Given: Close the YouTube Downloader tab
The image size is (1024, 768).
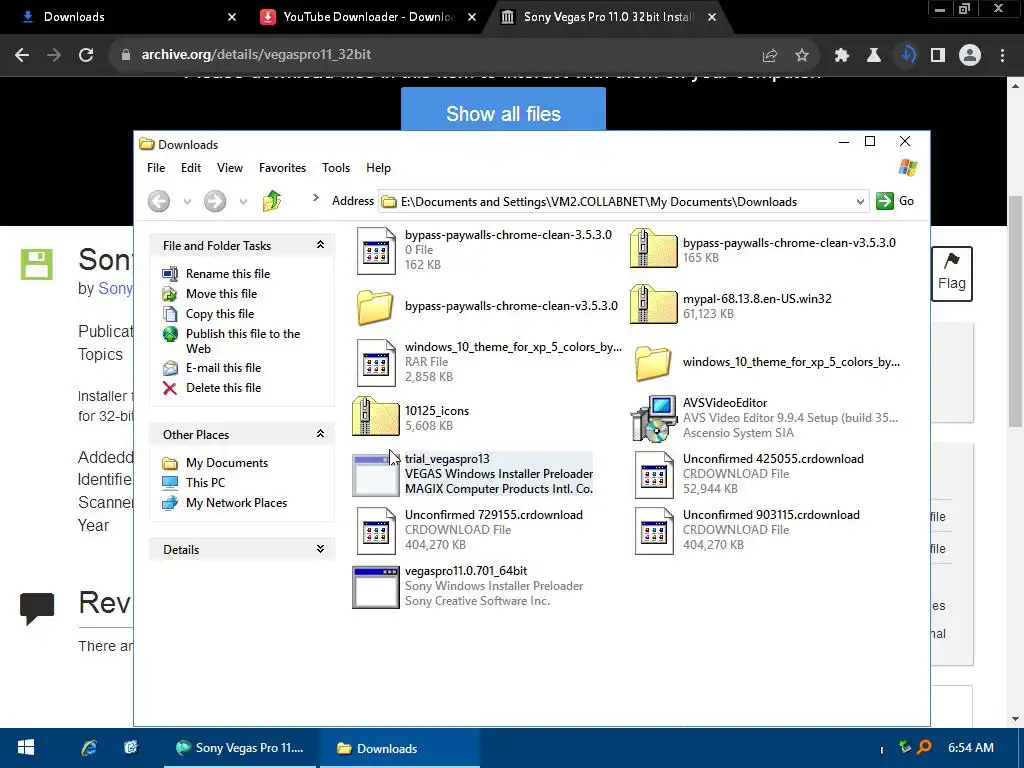Looking at the screenshot, I should click(x=472, y=18).
